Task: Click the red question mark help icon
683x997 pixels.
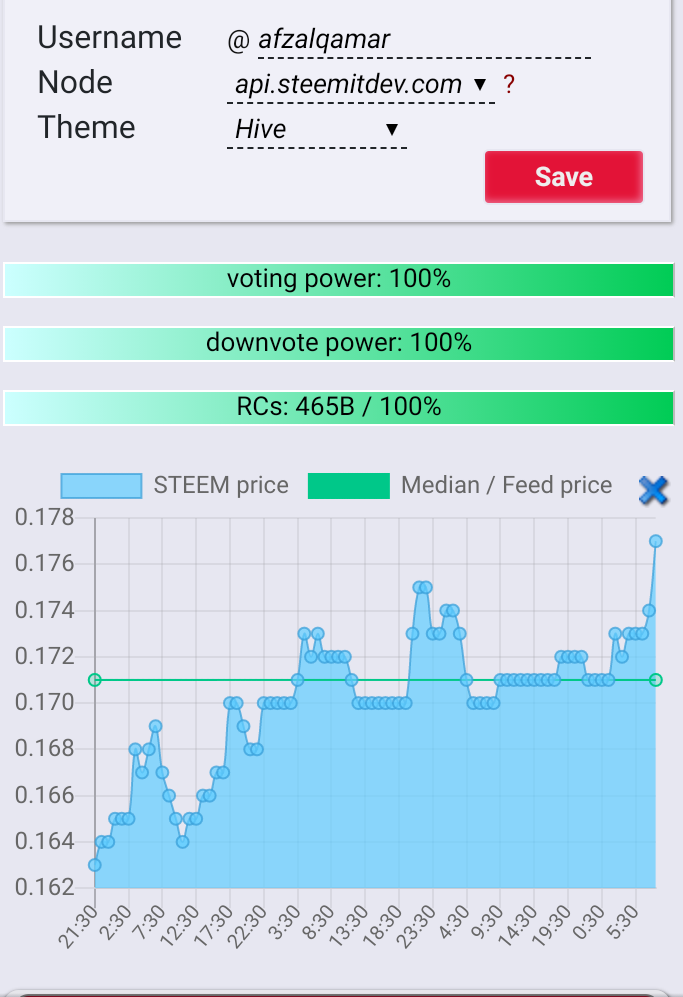Action: pyautogui.click(x=509, y=84)
